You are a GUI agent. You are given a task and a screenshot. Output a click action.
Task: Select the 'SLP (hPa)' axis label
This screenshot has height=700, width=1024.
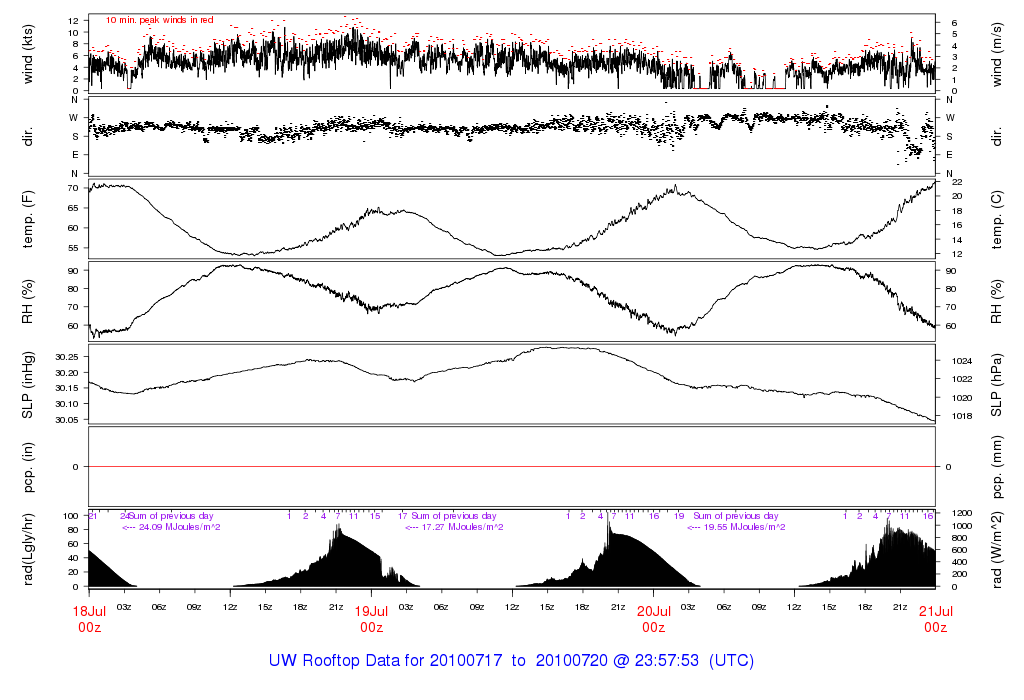point(997,385)
